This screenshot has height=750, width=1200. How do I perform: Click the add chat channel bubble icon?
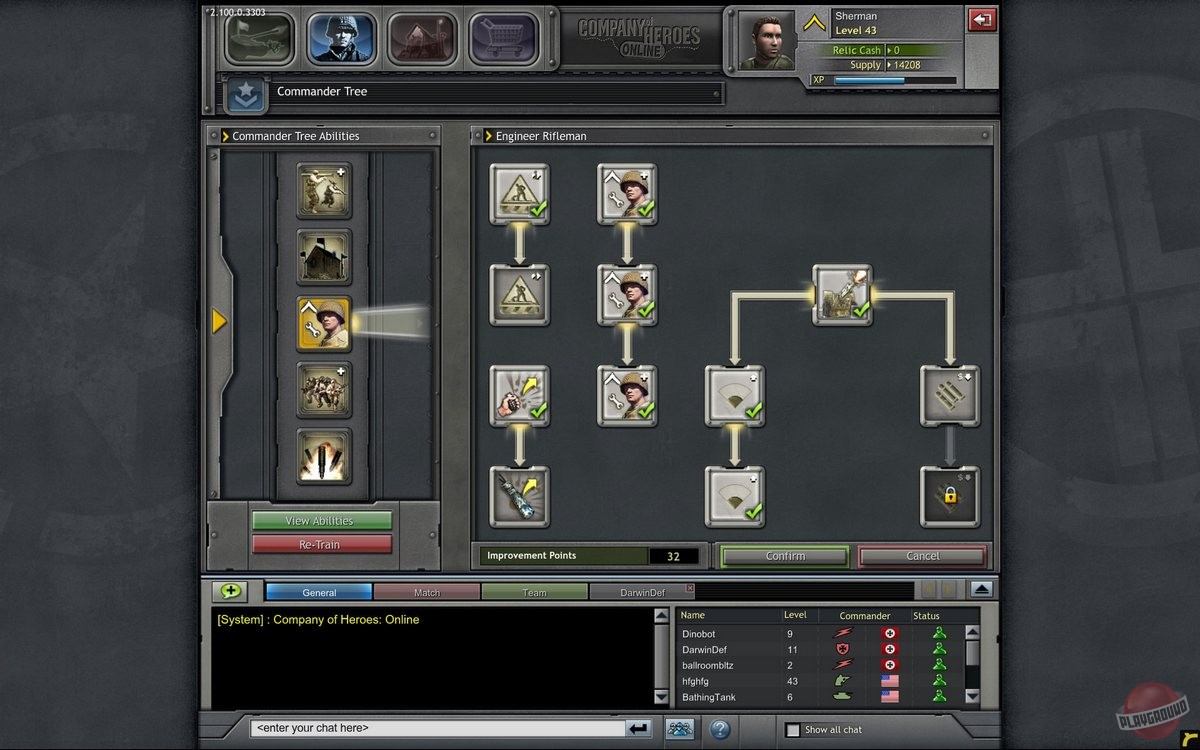(x=232, y=591)
